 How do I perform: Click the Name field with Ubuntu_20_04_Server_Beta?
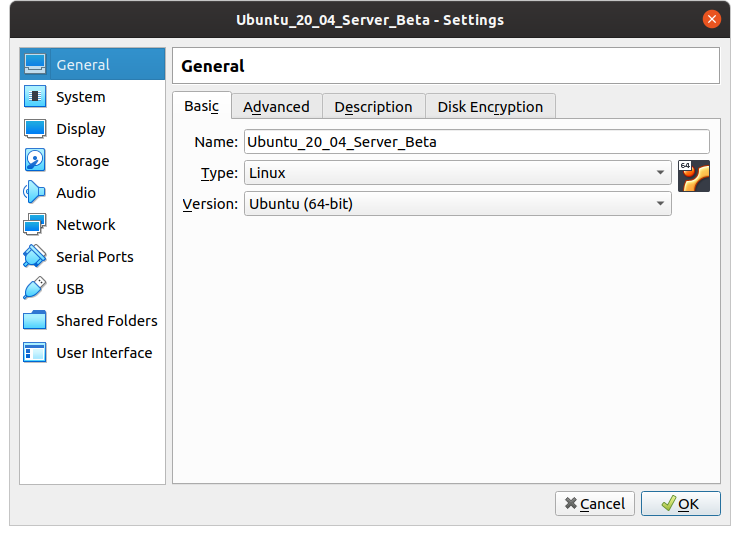[x=477, y=142]
